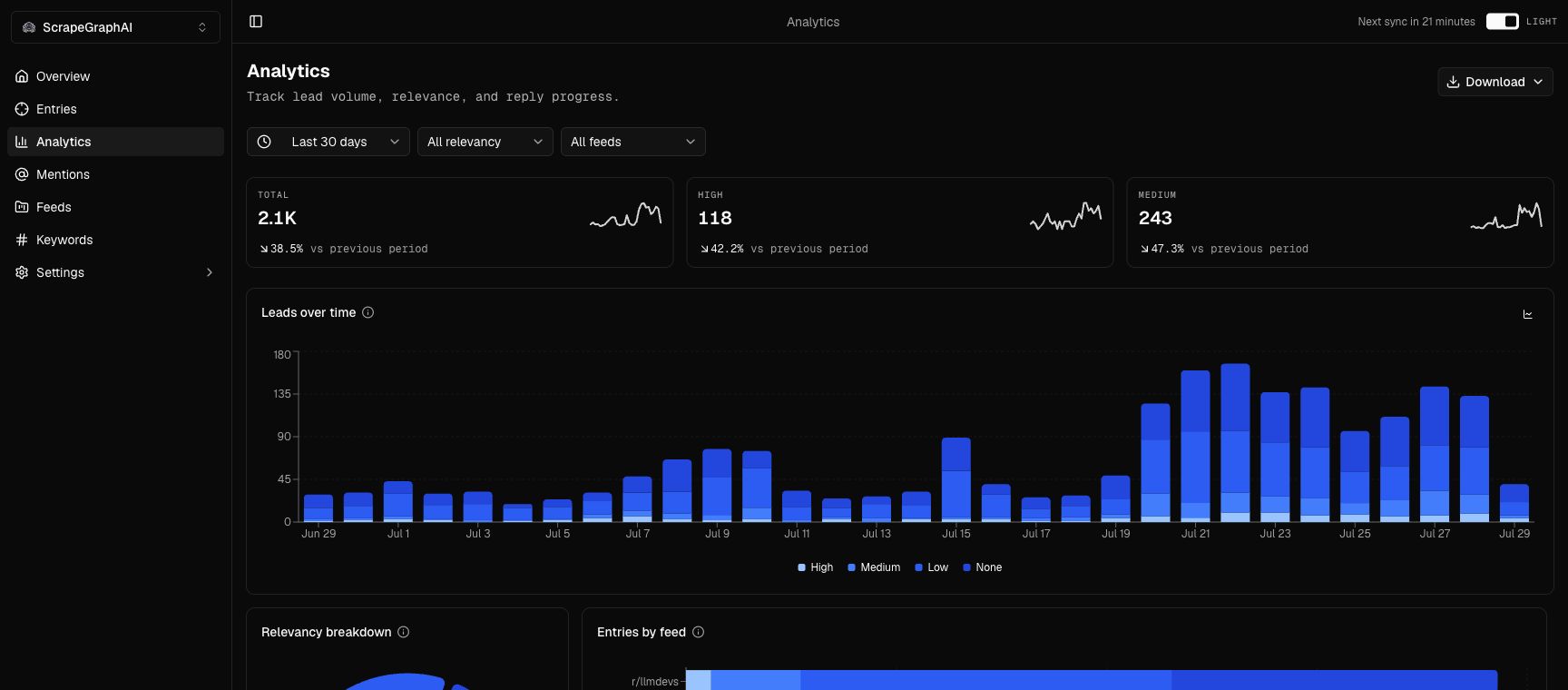The height and width of the screenshot is (690, 1568).
Task: Click the Relevancy breakdown info icon
Action: [x=403, y=632]
